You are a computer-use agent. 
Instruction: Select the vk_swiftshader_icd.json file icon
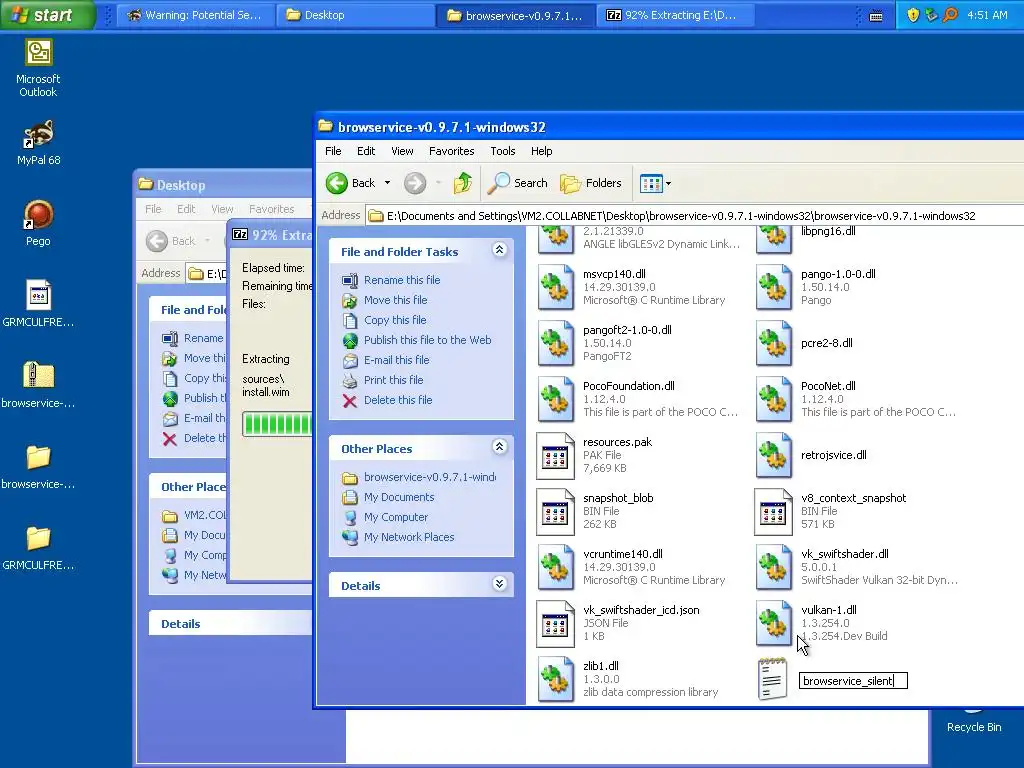[x=555, y=624]
